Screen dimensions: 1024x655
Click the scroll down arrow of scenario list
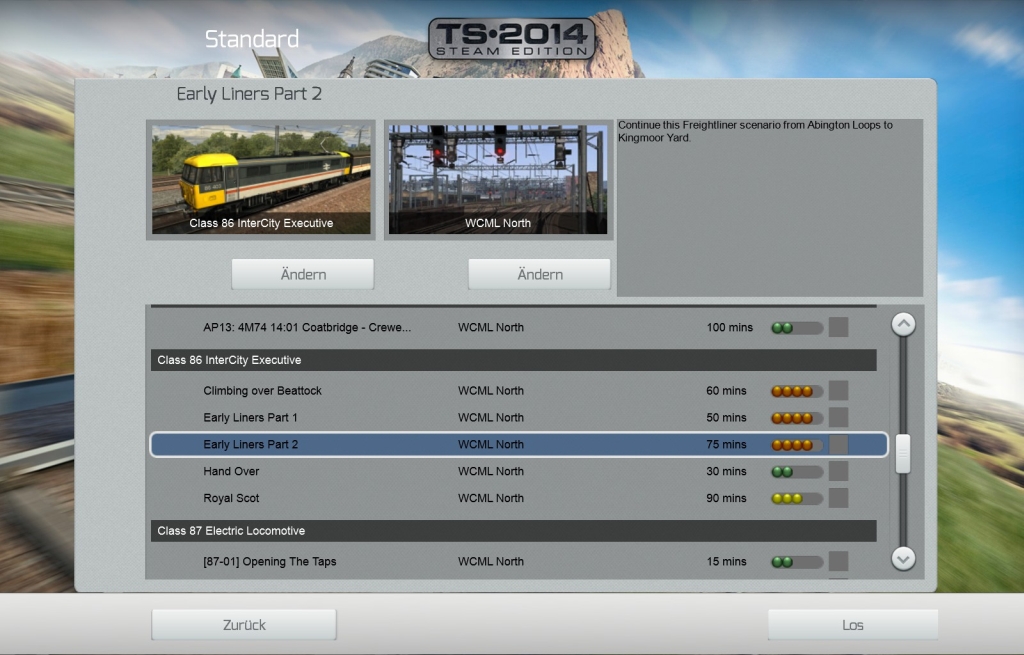click(x=903, y=558)
